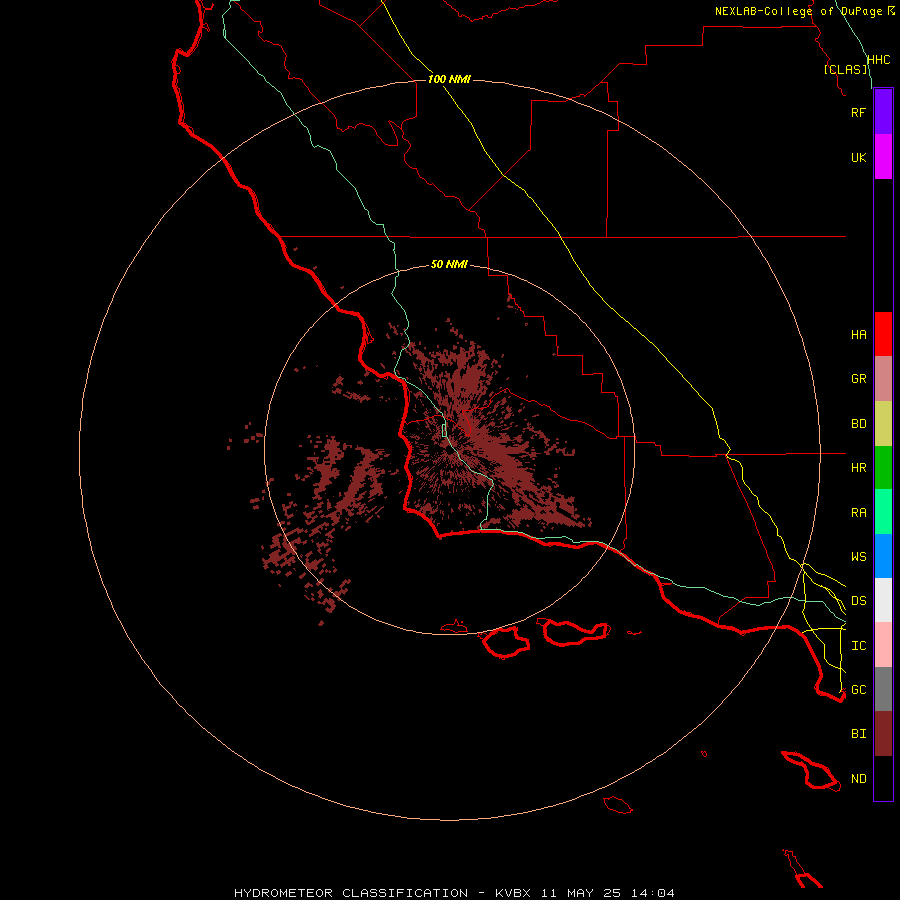900x900 pixels.
Task: Click the BI brown legend swatch
Action: 883,734
